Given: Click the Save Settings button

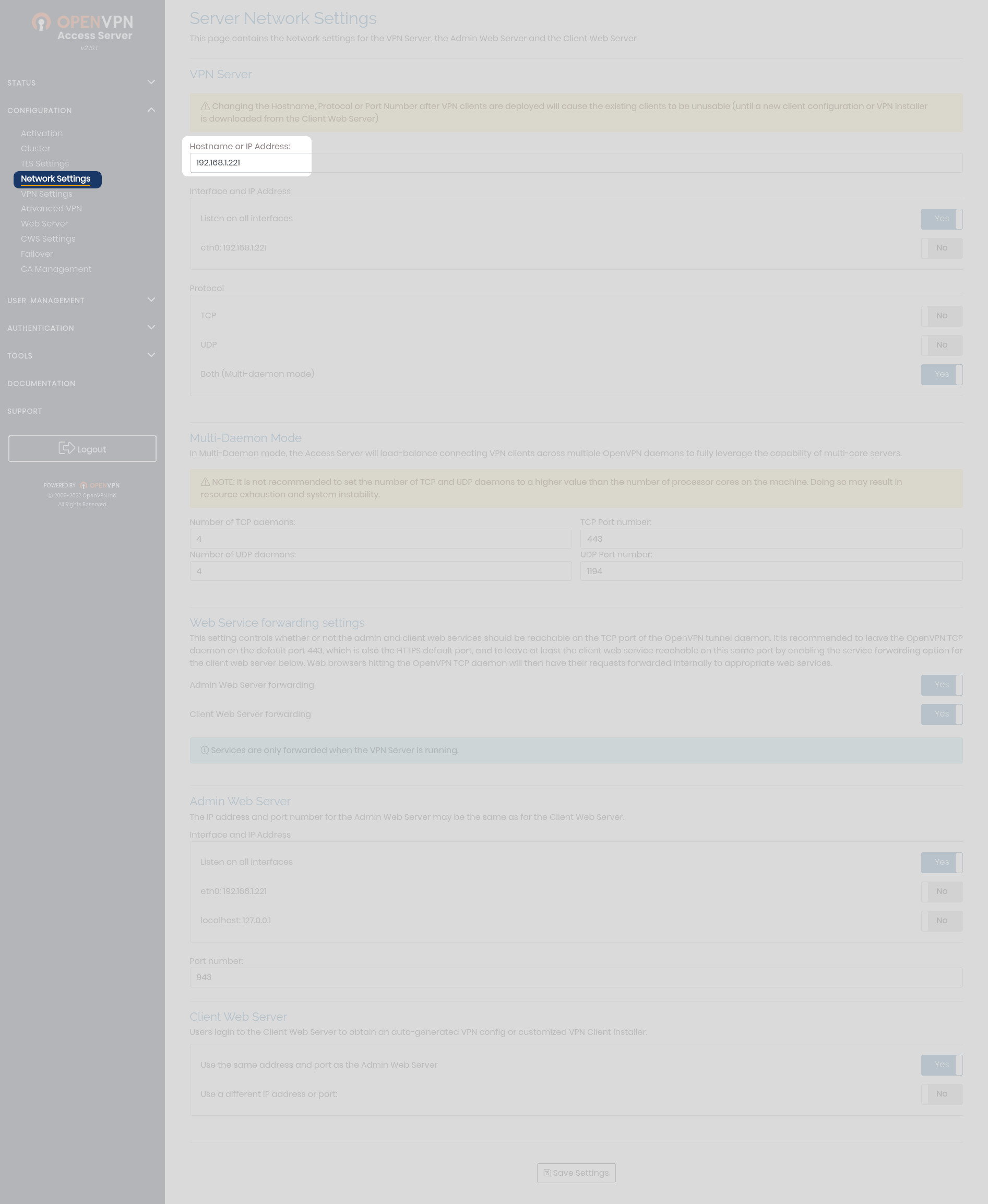Looking at the screenshot, I should 576,1173.
